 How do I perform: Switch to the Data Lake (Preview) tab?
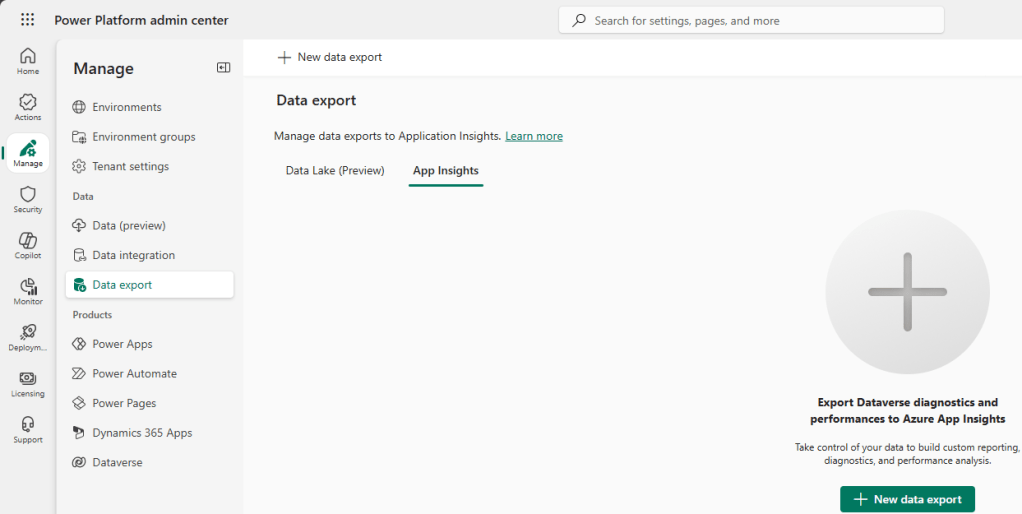point(335,171)
